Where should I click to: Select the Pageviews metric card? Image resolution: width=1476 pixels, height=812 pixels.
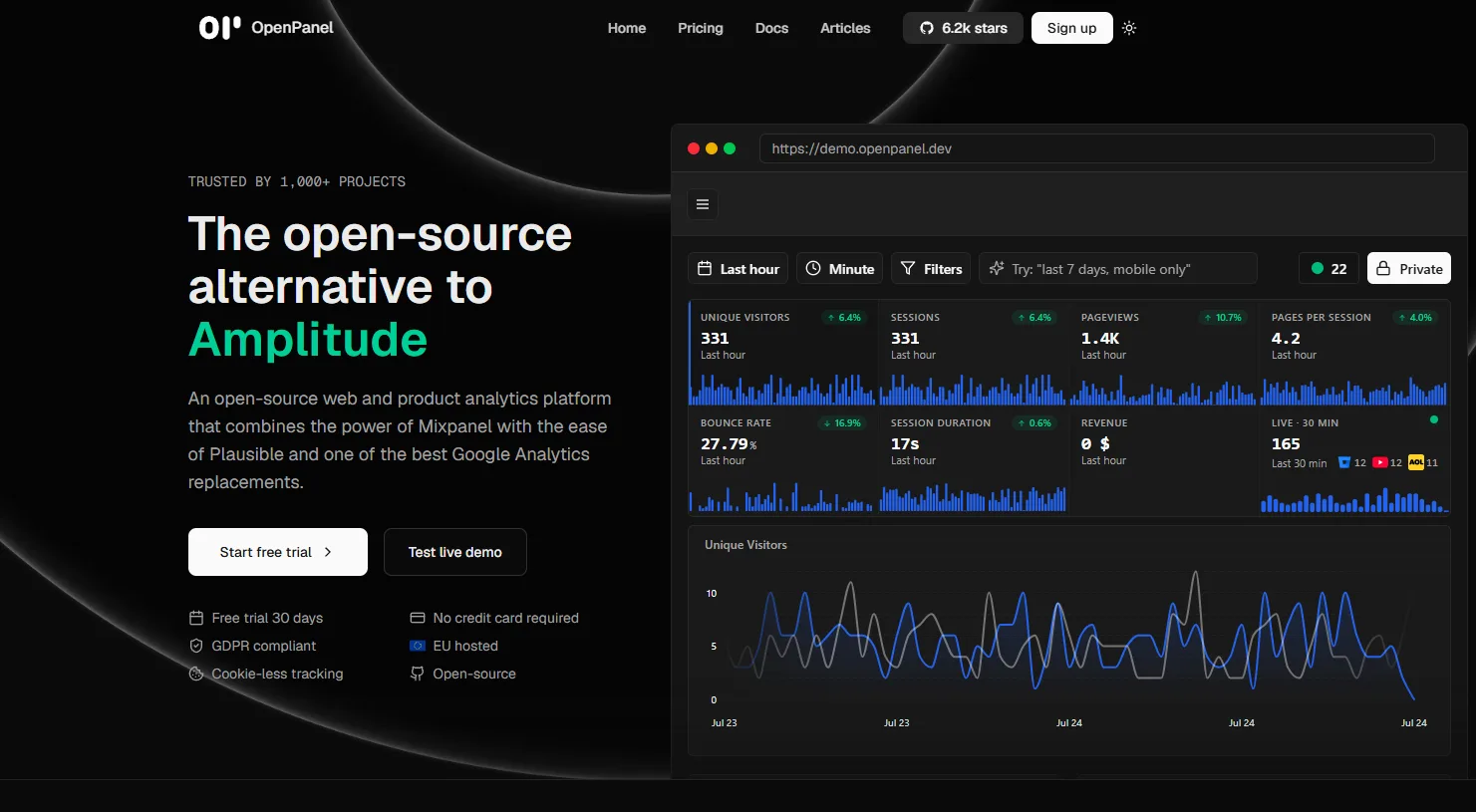click(x=1164, y=354)
